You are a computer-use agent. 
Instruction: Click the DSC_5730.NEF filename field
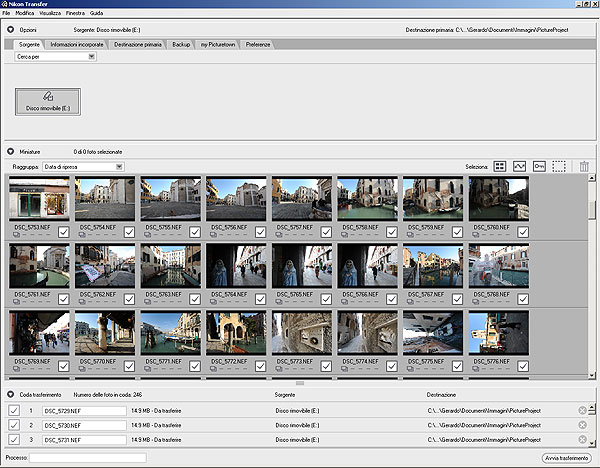click(x=84, y=426)
